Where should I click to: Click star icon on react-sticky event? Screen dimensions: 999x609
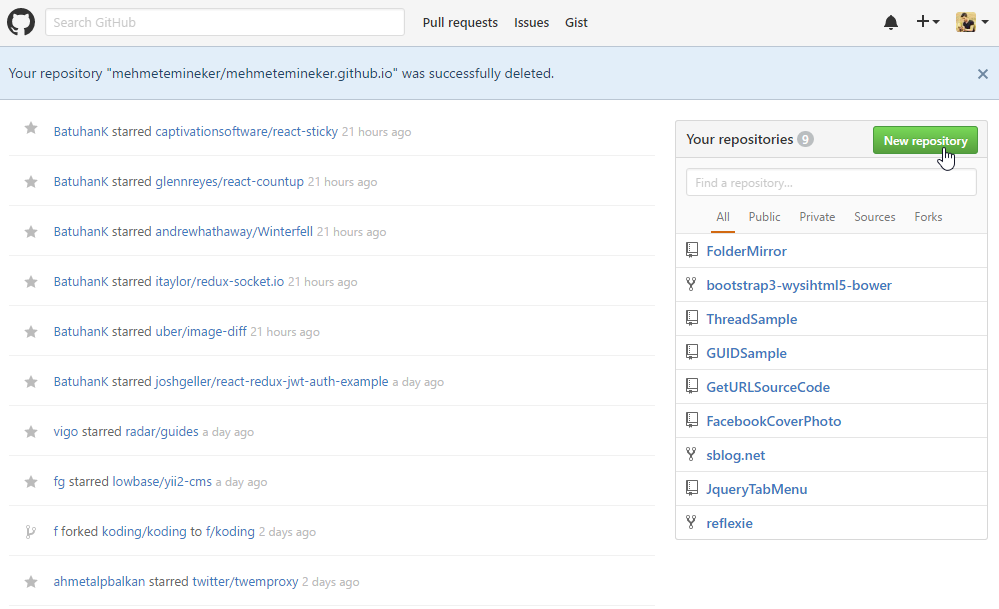(x=31, y=129)
